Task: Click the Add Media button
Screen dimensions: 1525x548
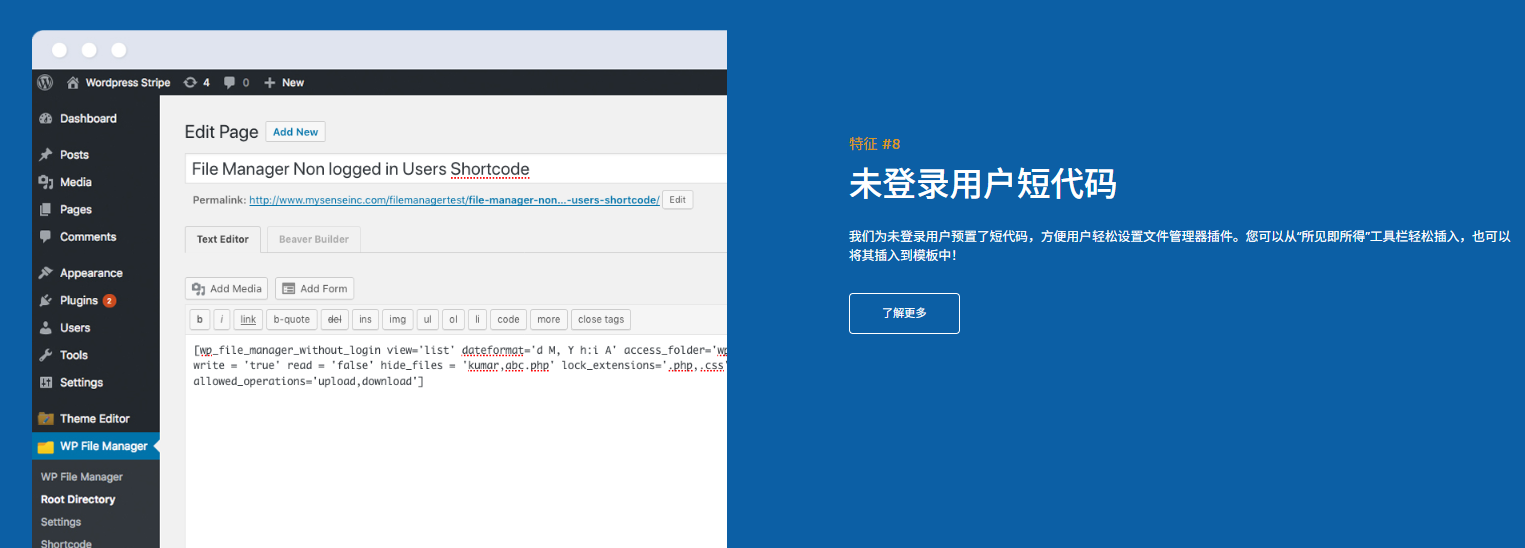Action: coord(227,289)
